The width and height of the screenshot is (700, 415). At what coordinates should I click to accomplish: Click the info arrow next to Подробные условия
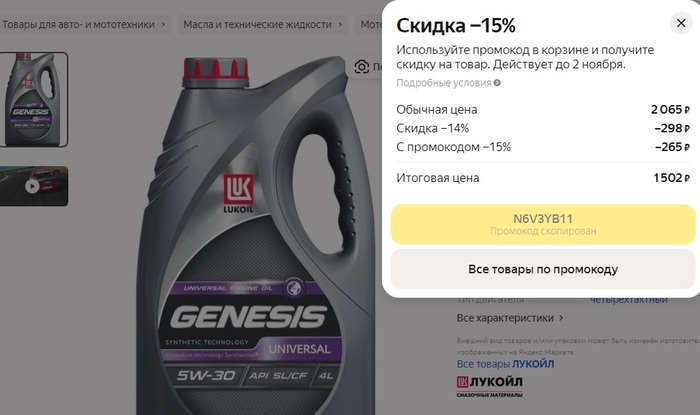click(x=497, y=83)
